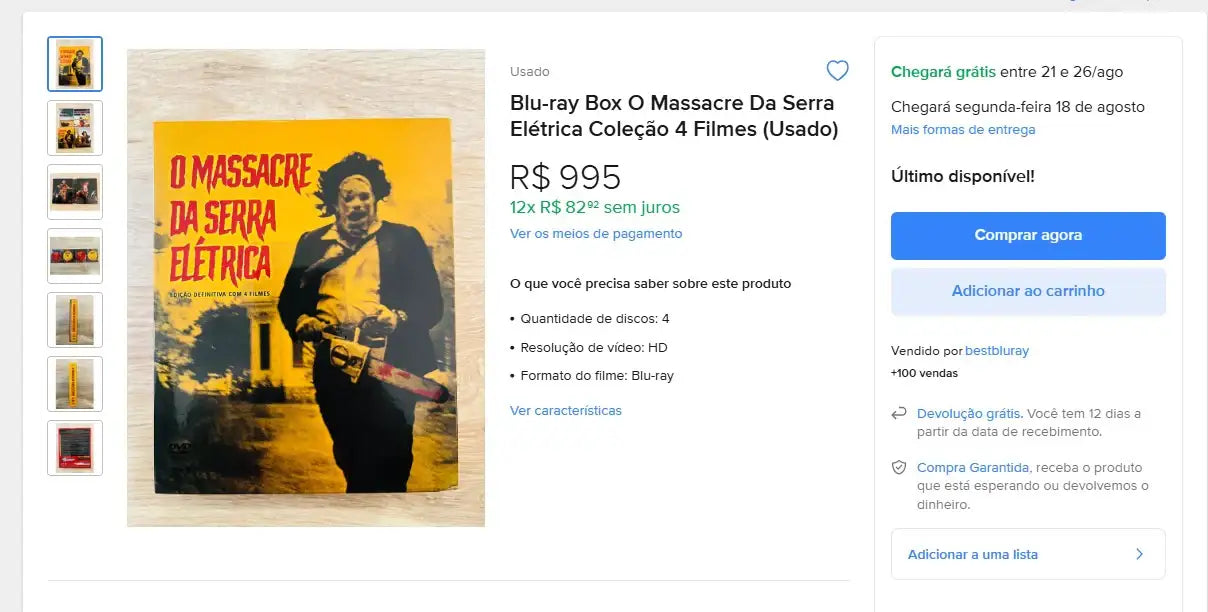Click the return arrow icon beside Devolução grátis
Screen dimensions: 1208x612
[899, 413]
